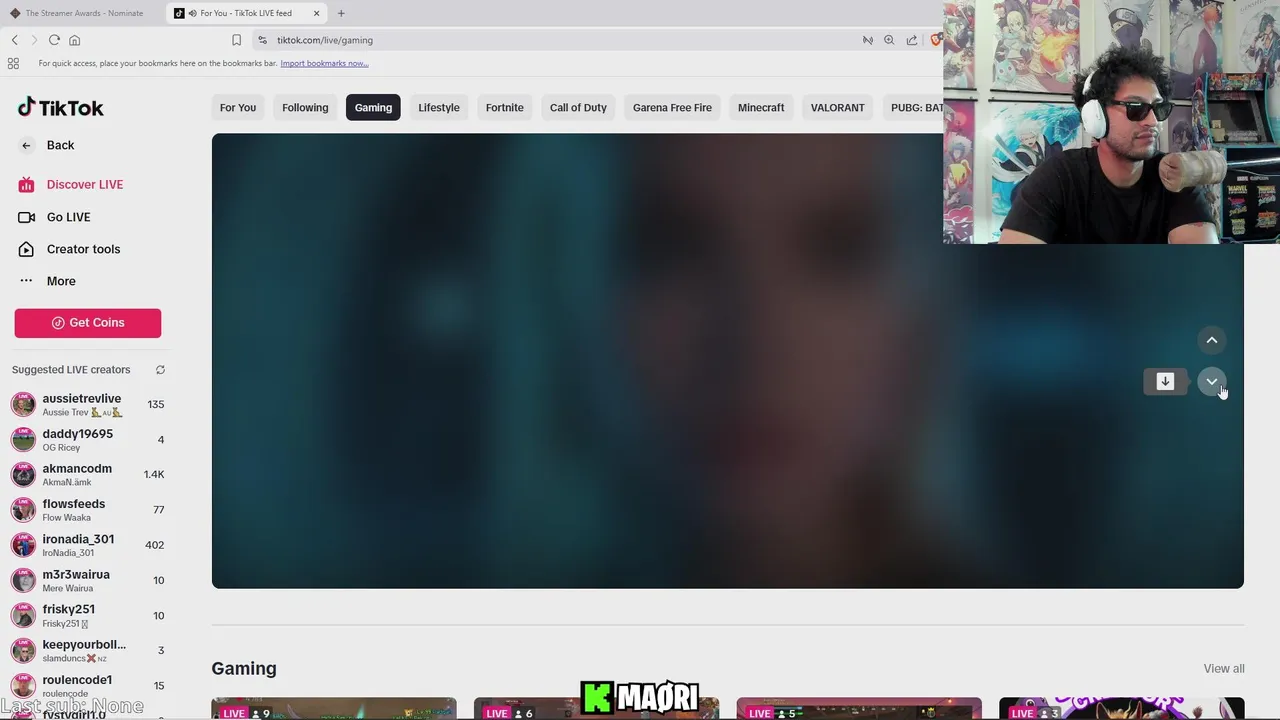Open the first Gaming LIVE thumbnail with 9 viewers

[334, 709]
